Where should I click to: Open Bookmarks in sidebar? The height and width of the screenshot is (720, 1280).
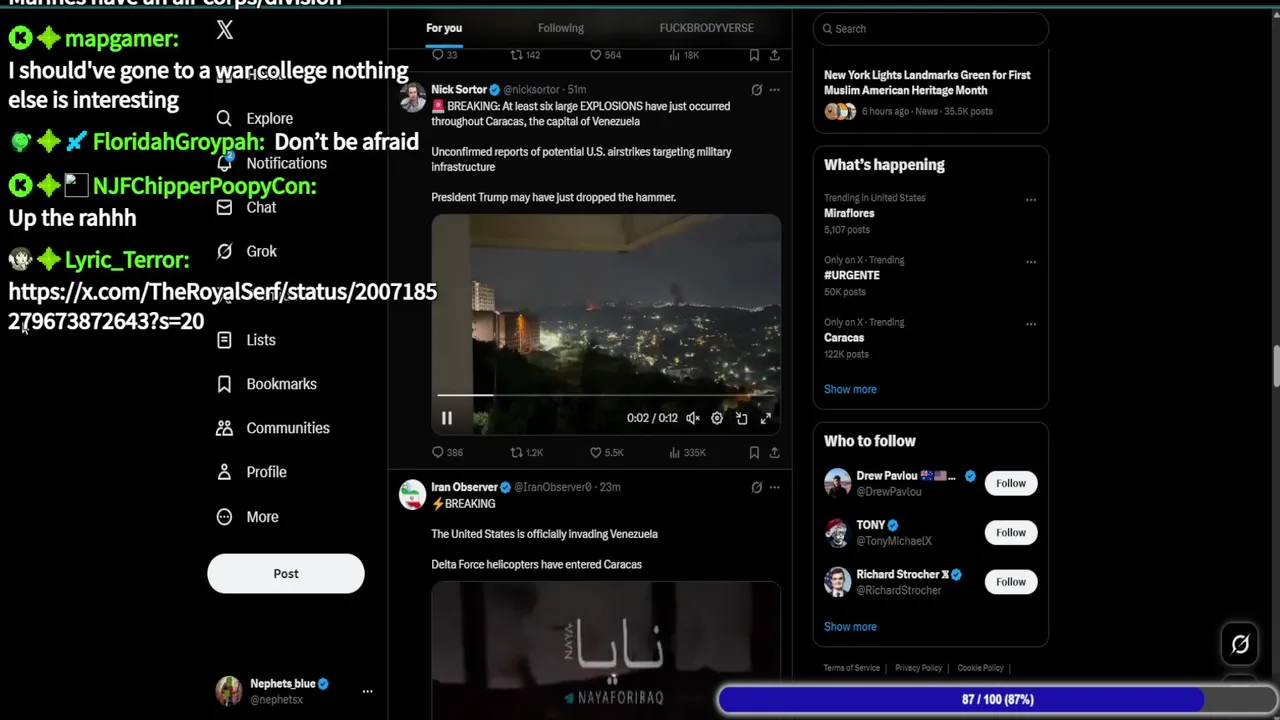[x=266, y=384]
